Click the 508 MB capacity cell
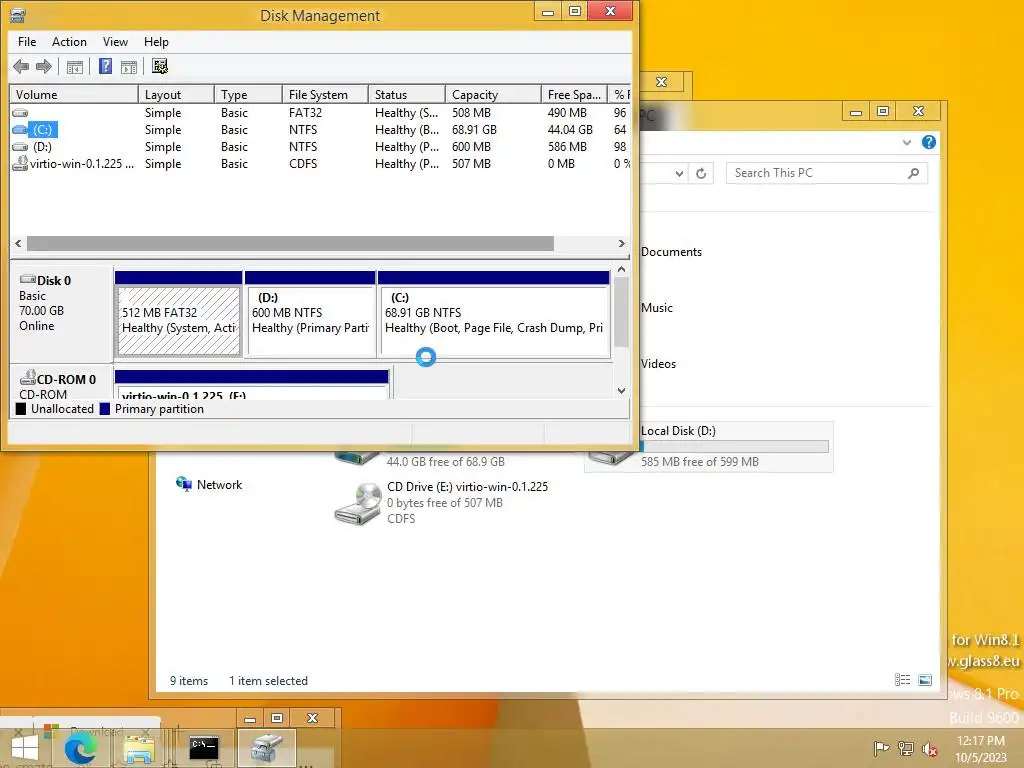This screenshot has width=1024, height=768. [x=471, y=112]
